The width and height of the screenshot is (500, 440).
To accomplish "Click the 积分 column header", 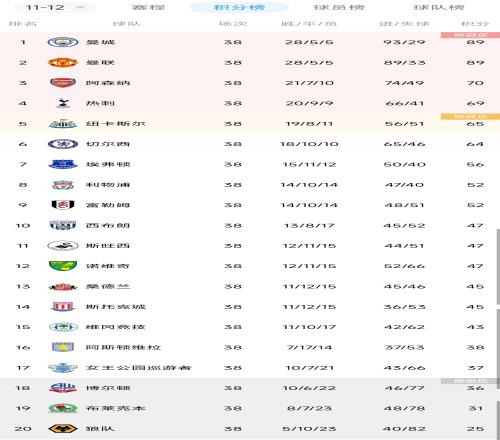I will click(475, 24).
